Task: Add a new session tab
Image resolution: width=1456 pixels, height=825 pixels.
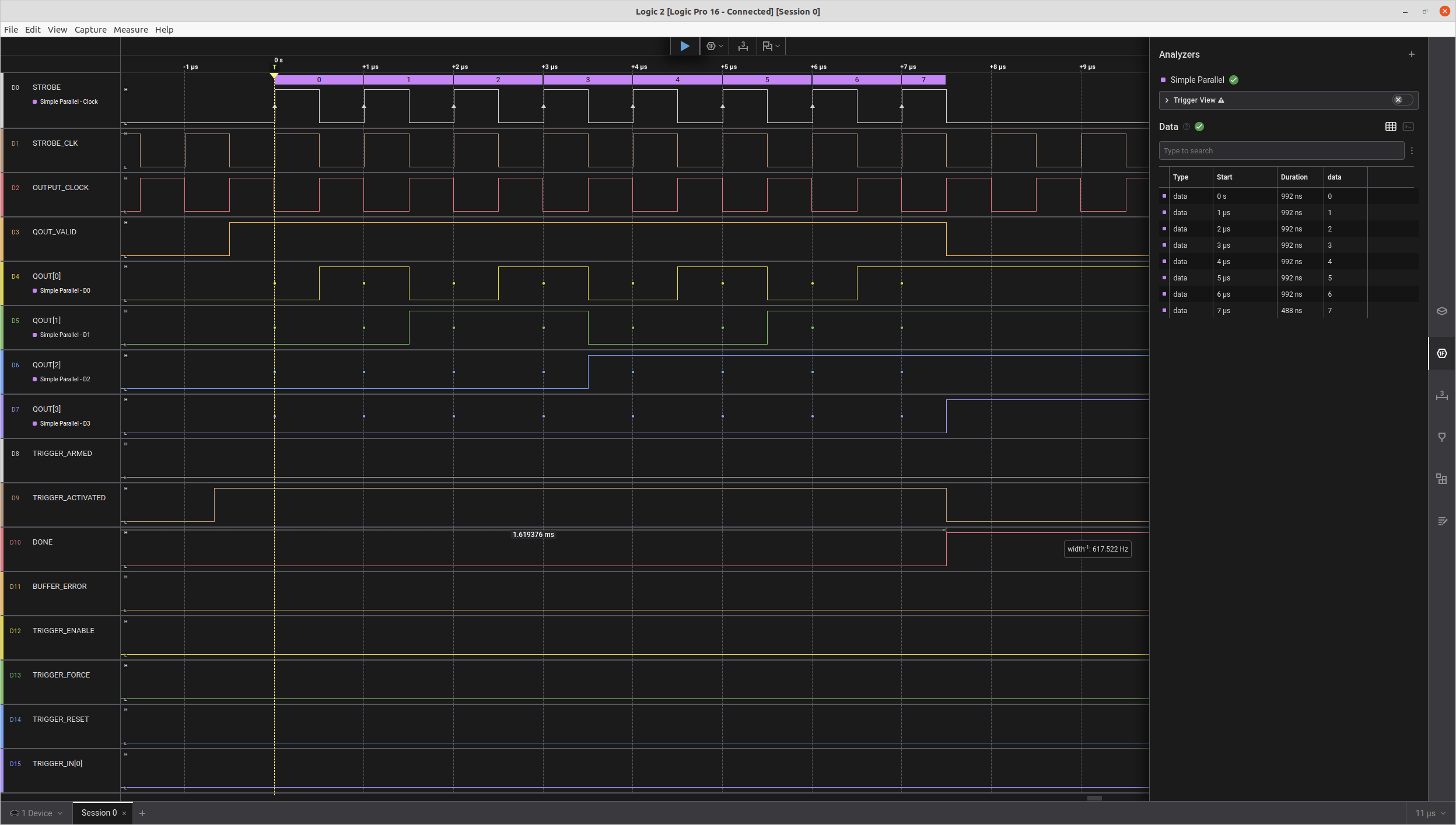Action: (x=142, y=813)
